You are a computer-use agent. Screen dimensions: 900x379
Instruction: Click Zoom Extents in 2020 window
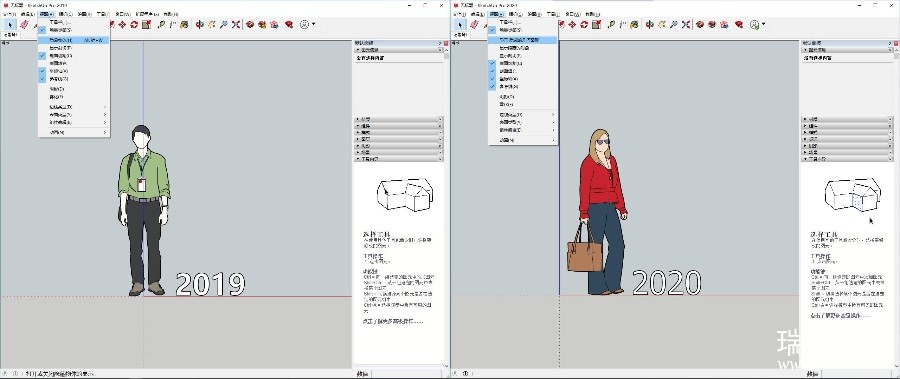pyautogui.click(x=685, y=25)
